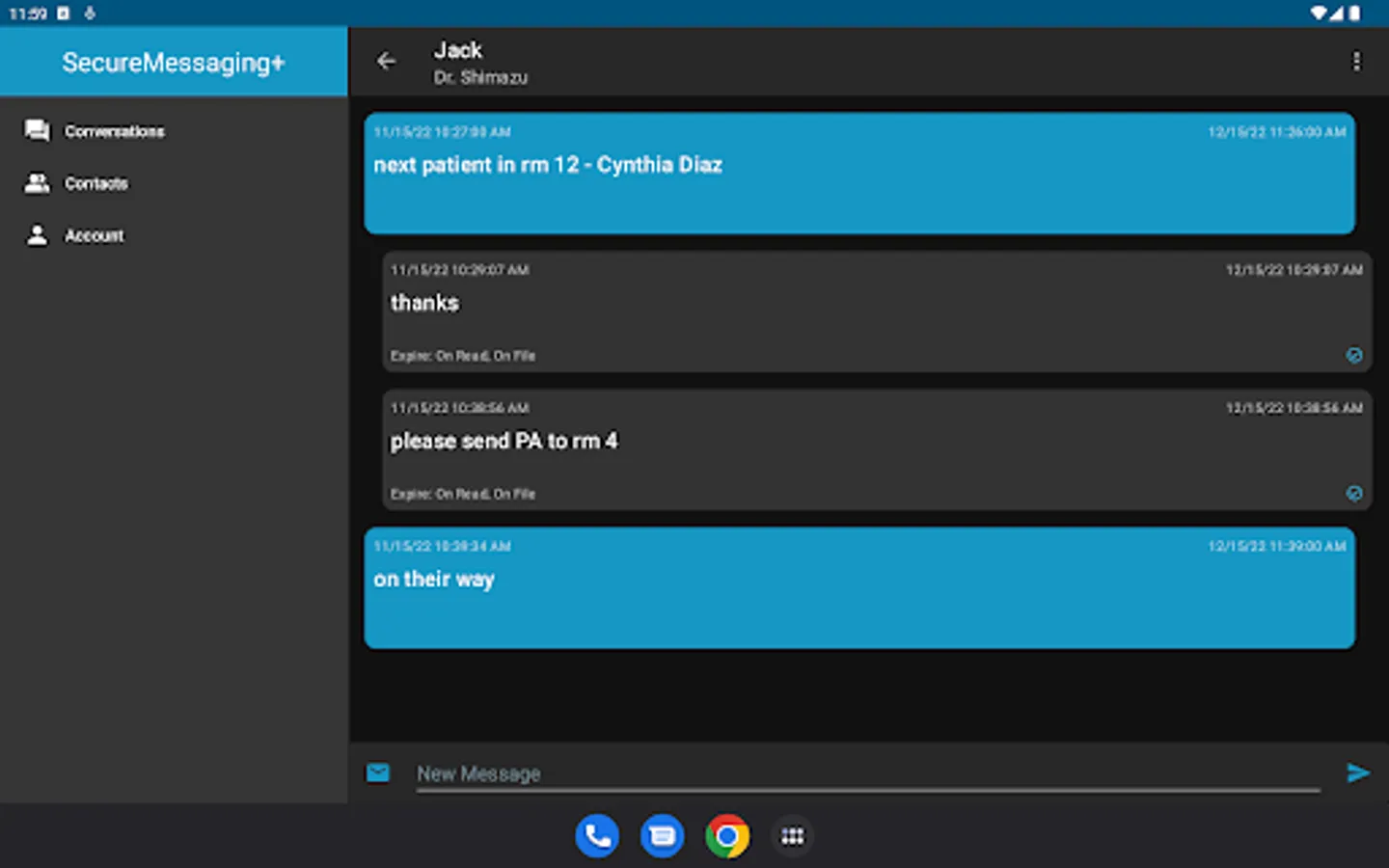Open the app drawer grid icon

pyautogui.click(x=792, y=836)
